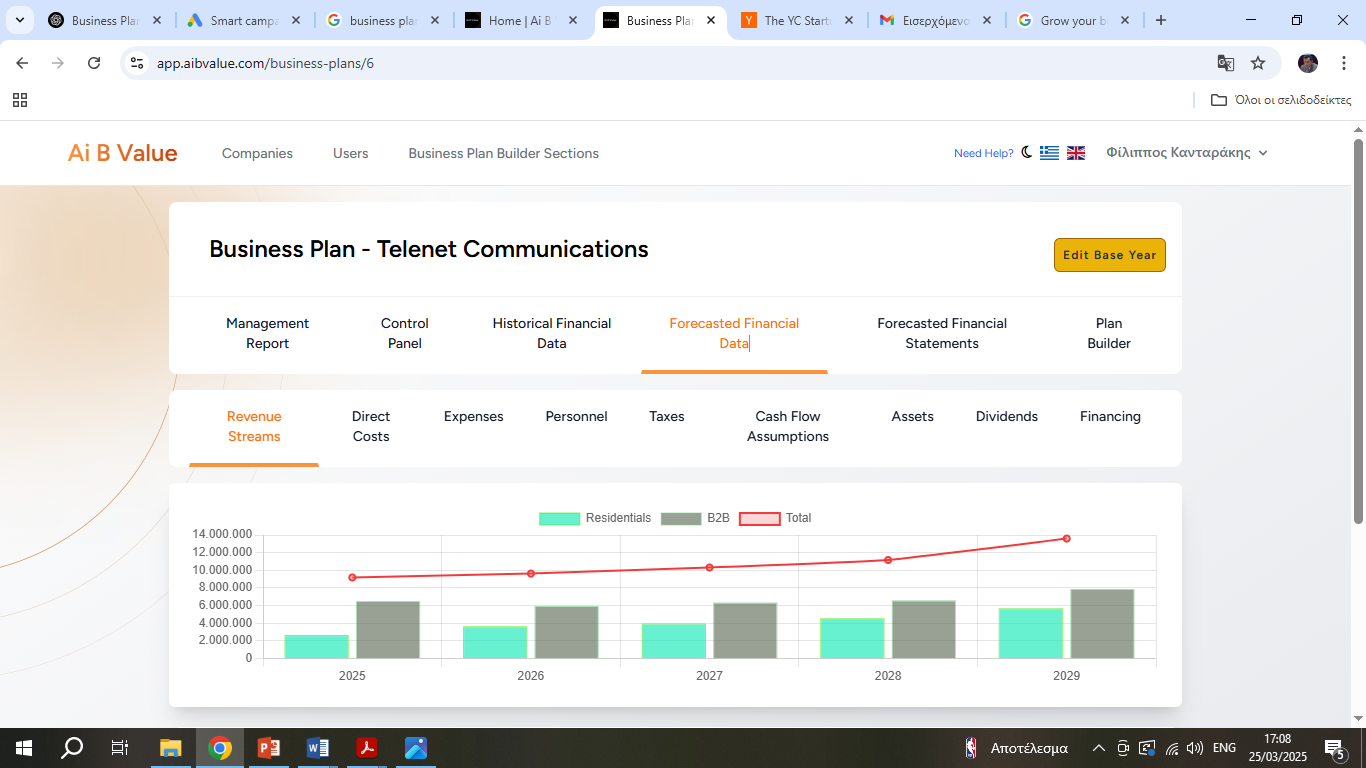Open Historical Financial Data tab
The width and height of the screenshot is (1366, 768).
tap(552, 333)
